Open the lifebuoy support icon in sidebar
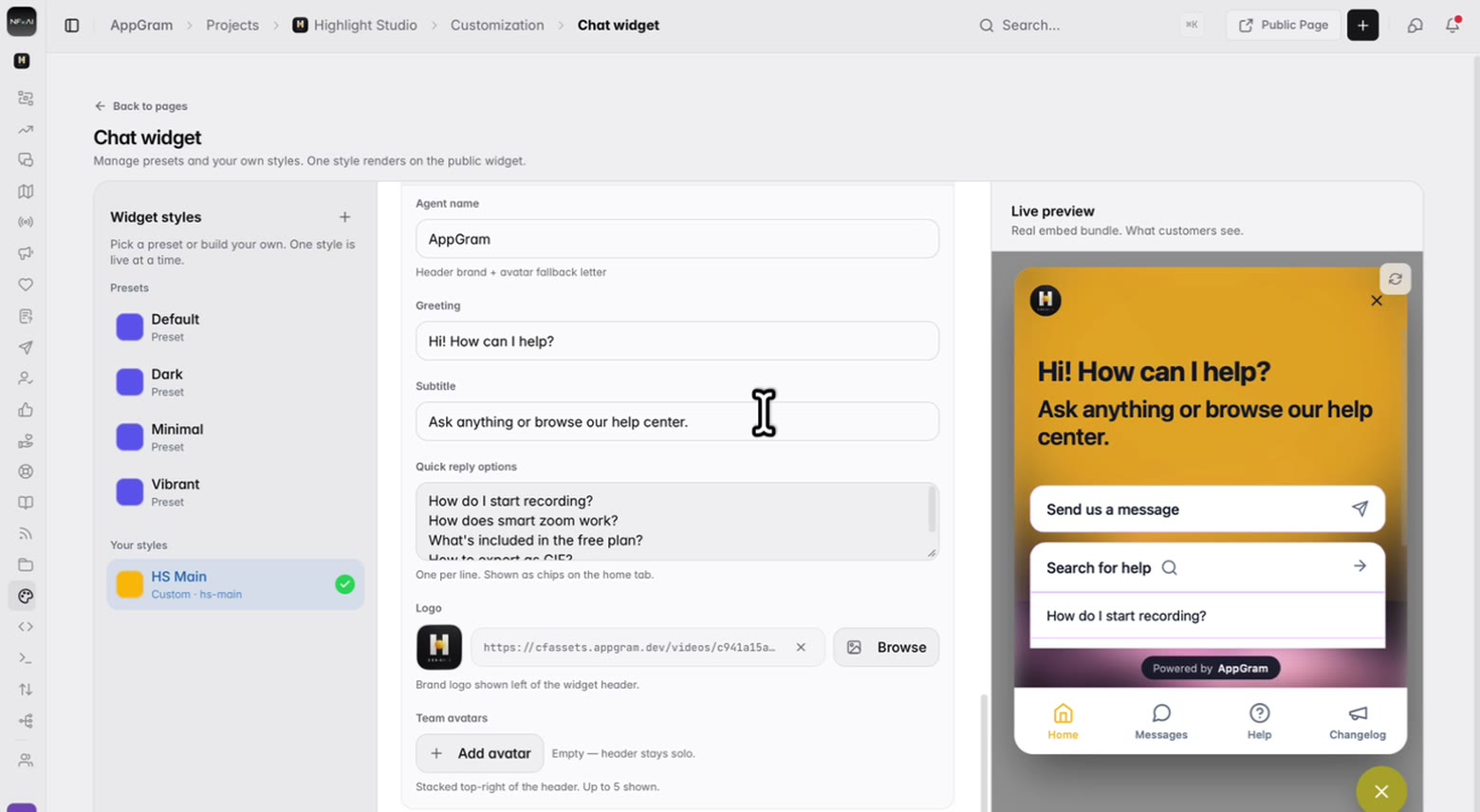This screenshot has height=812, width=1480. point(26,471)
